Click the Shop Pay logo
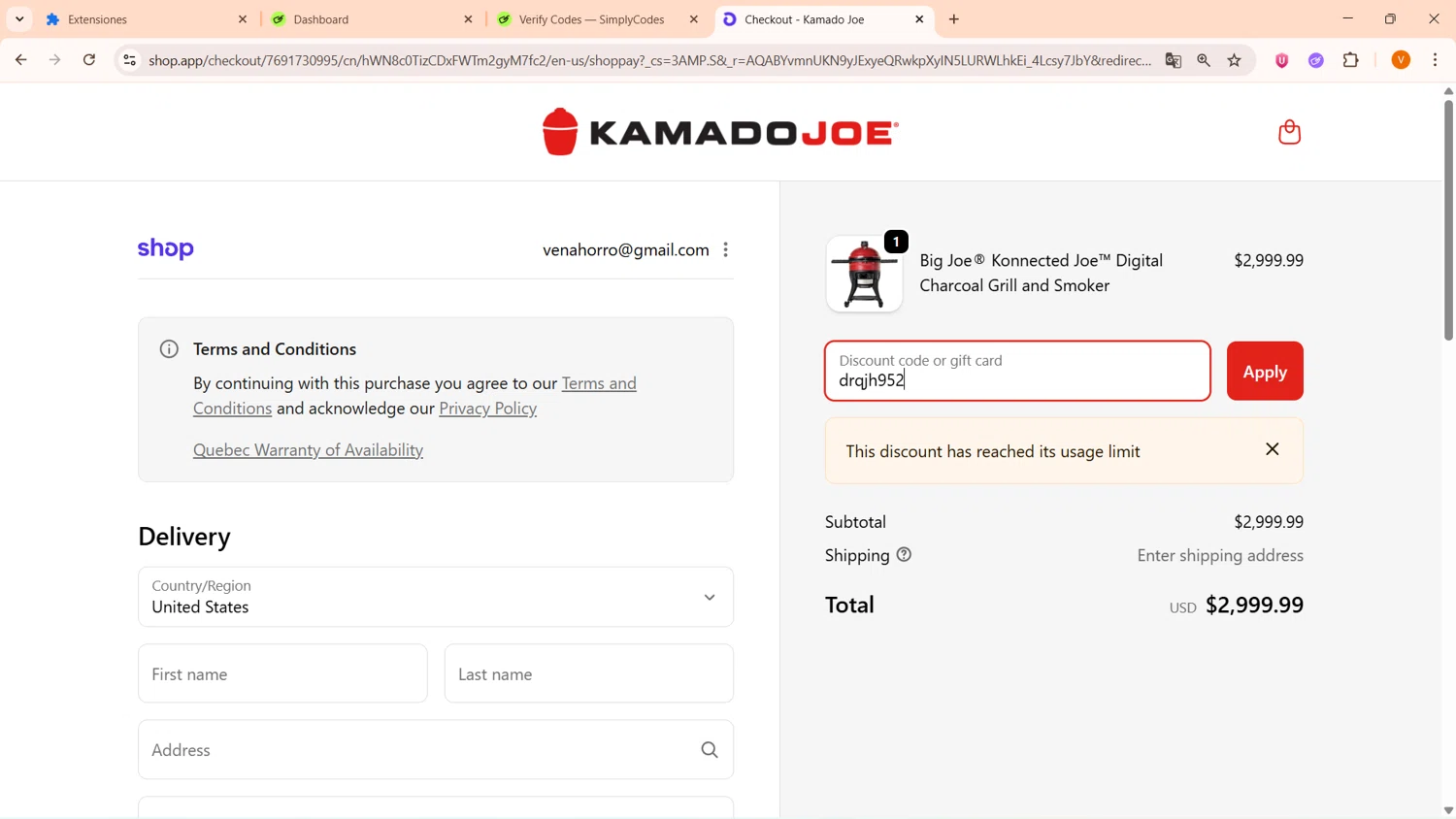Image resolution: width=1456 pixels, height=819 pixels. pyautogui.click(x=166, y=249)
